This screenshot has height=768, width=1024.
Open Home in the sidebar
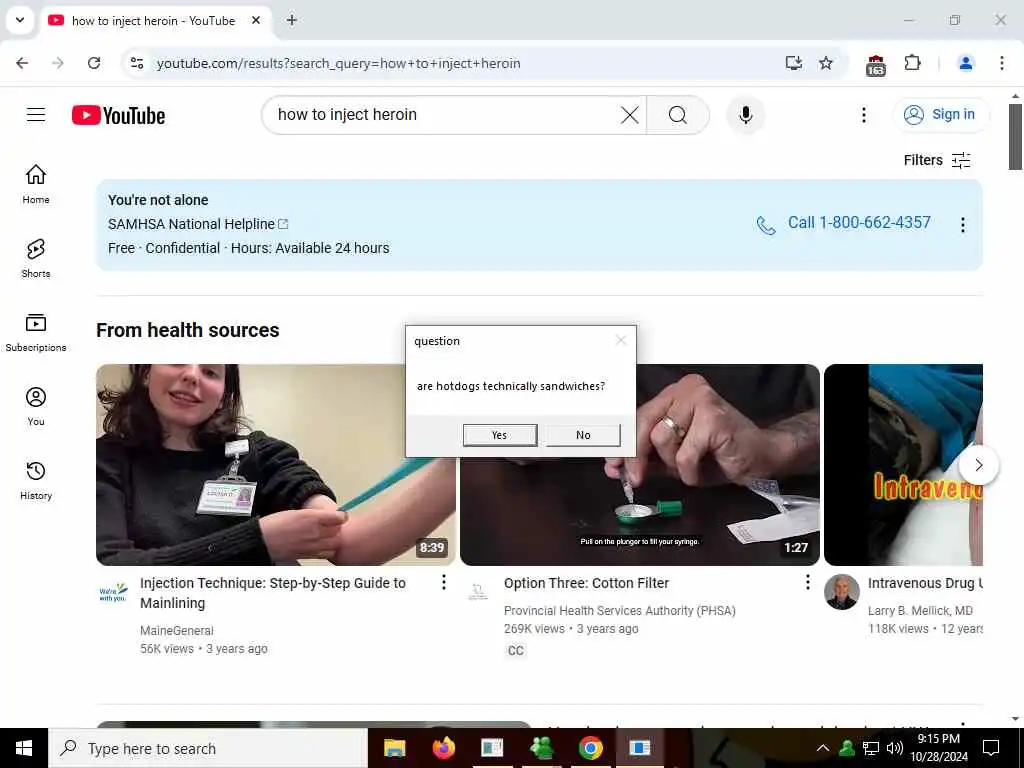[36, 184]
